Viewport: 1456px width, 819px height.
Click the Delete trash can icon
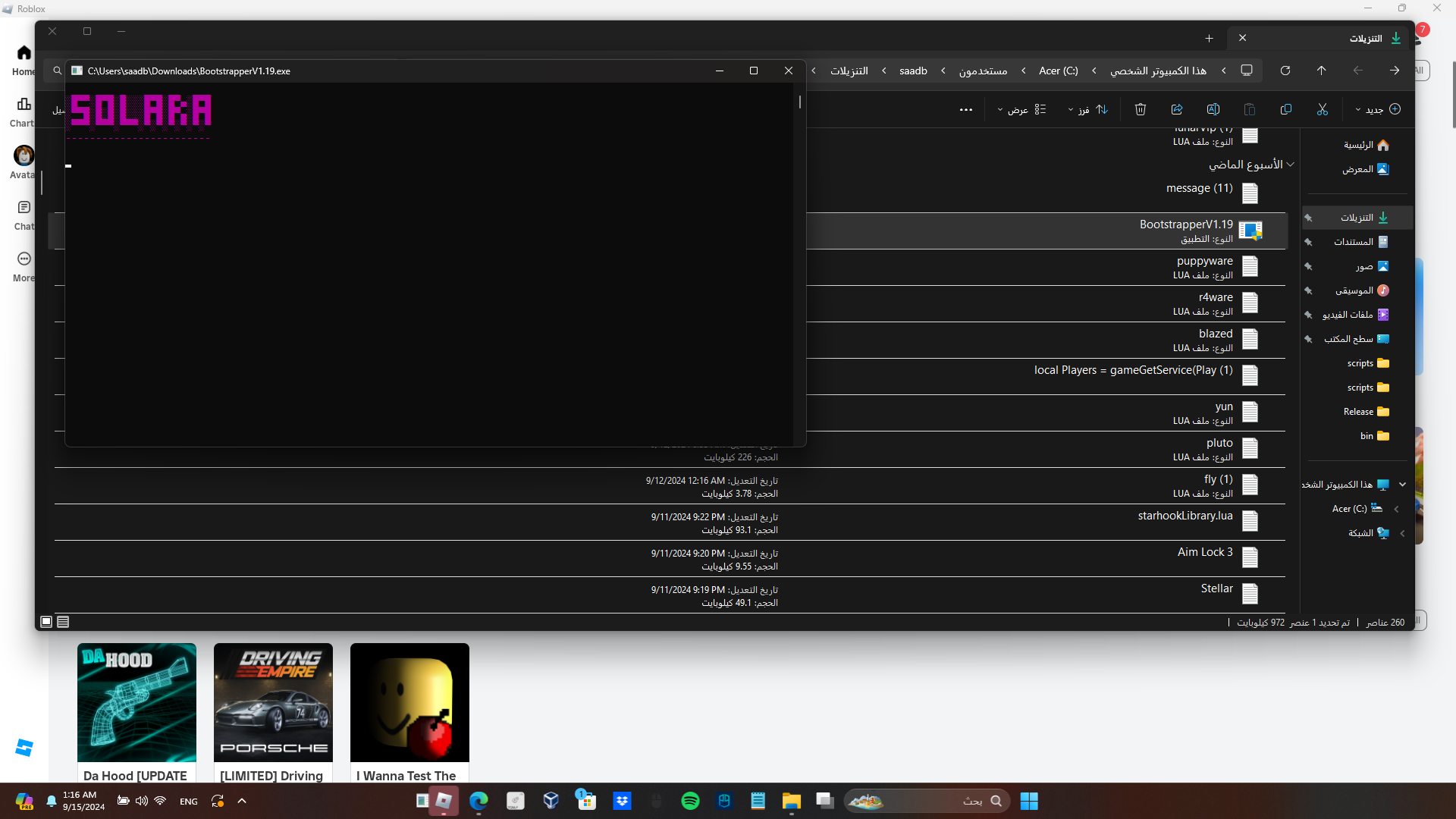1141,109
